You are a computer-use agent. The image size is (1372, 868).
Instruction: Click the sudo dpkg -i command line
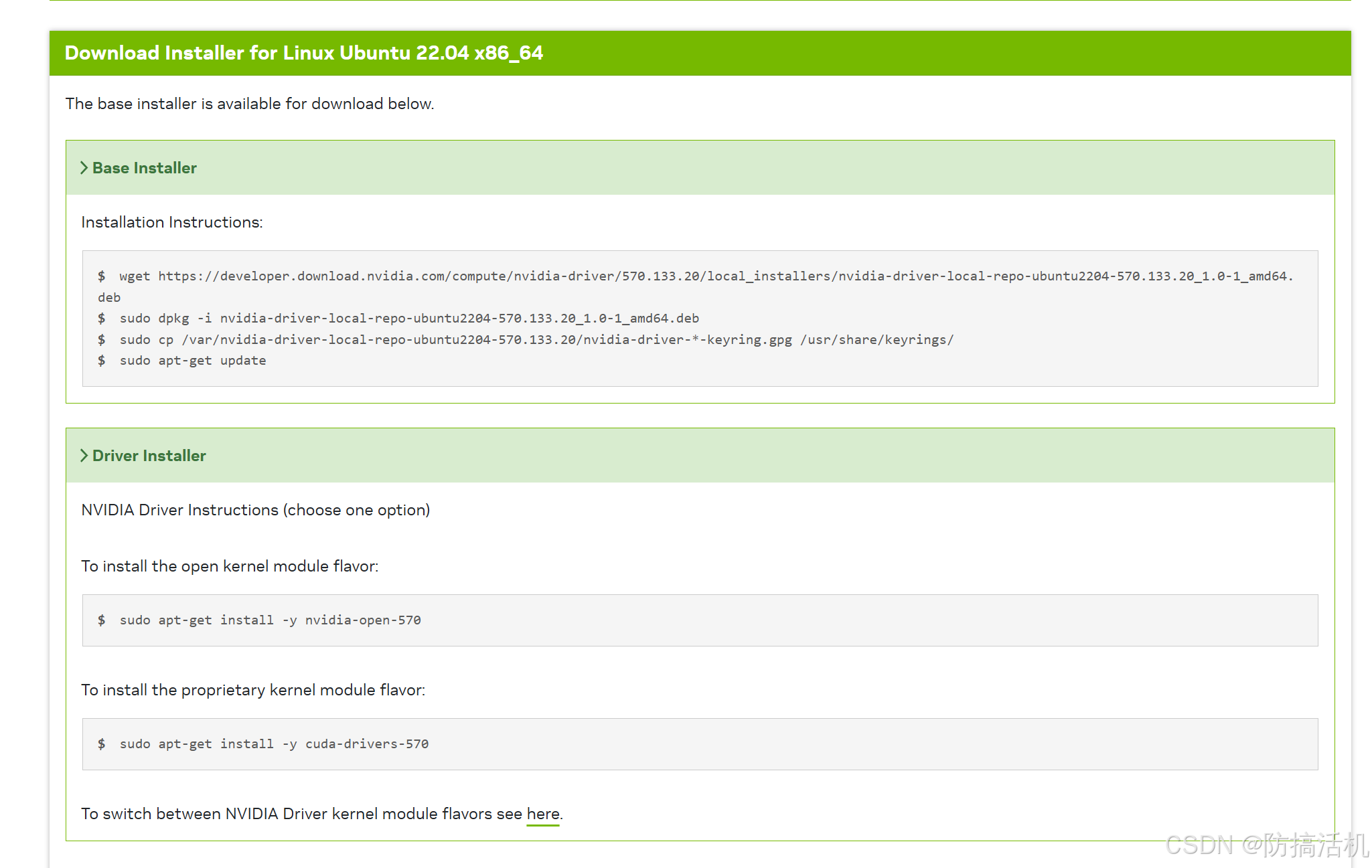[408, 319]
